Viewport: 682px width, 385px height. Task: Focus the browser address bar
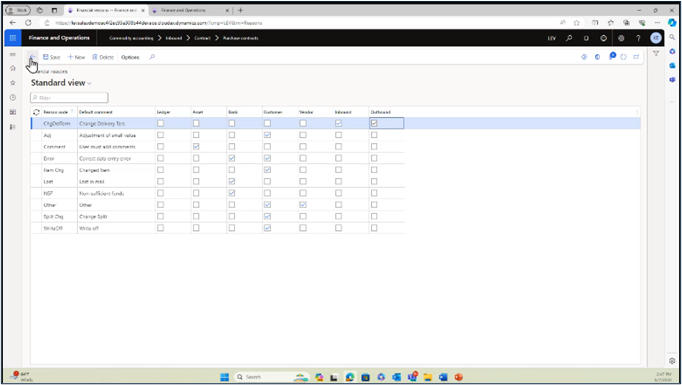tap(300, 23)
